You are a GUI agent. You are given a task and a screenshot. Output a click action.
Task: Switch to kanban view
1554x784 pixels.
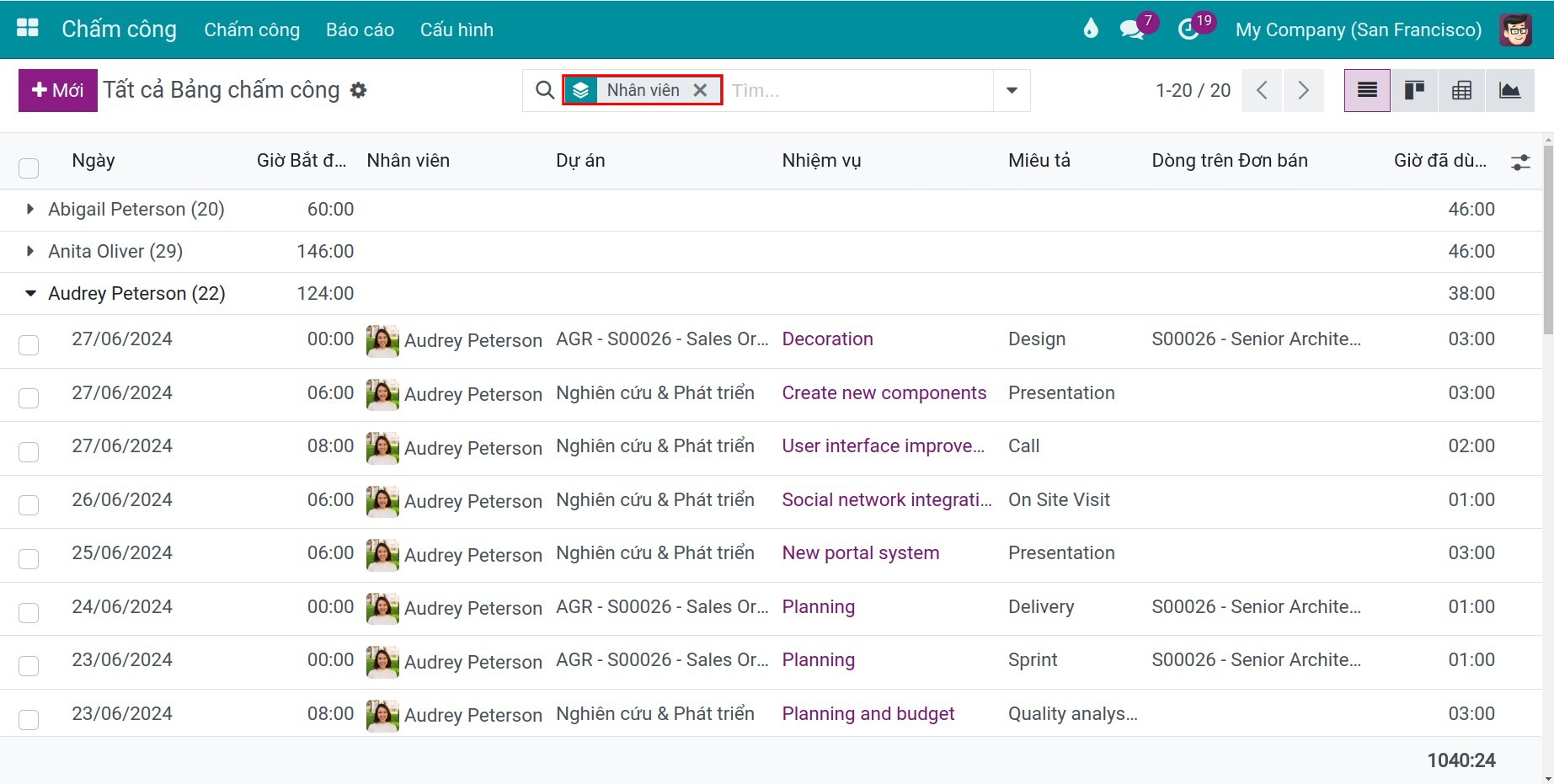[1414, 90]
